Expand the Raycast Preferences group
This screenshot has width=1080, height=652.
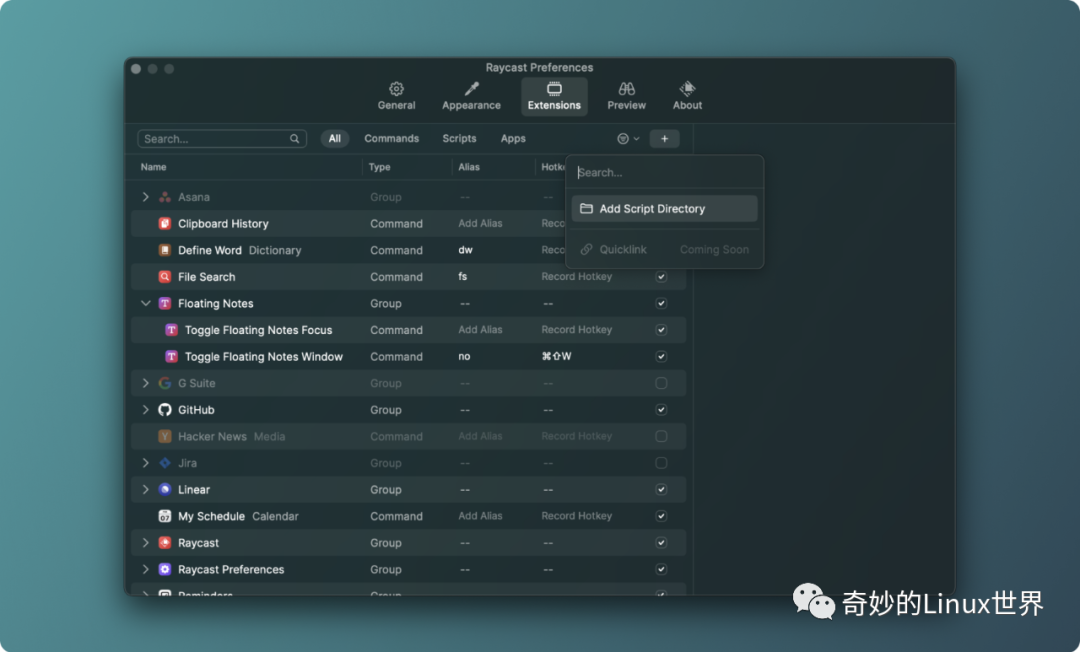coord(145,569)
